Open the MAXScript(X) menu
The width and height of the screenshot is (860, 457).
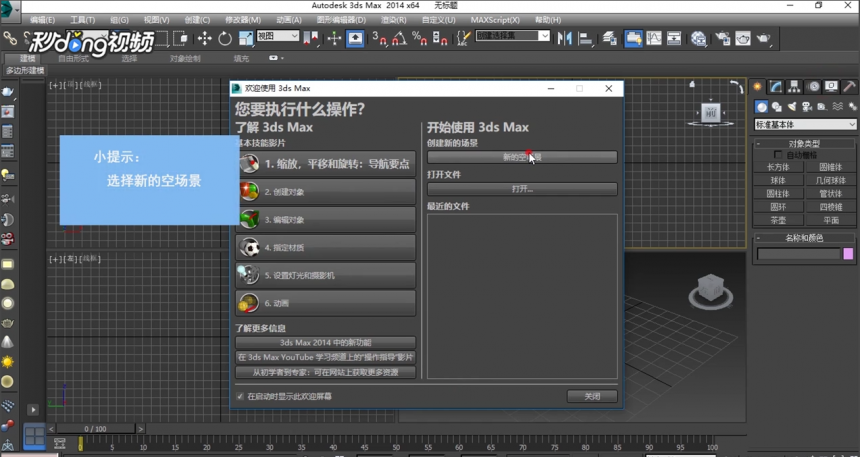click(x=495, y=20)
